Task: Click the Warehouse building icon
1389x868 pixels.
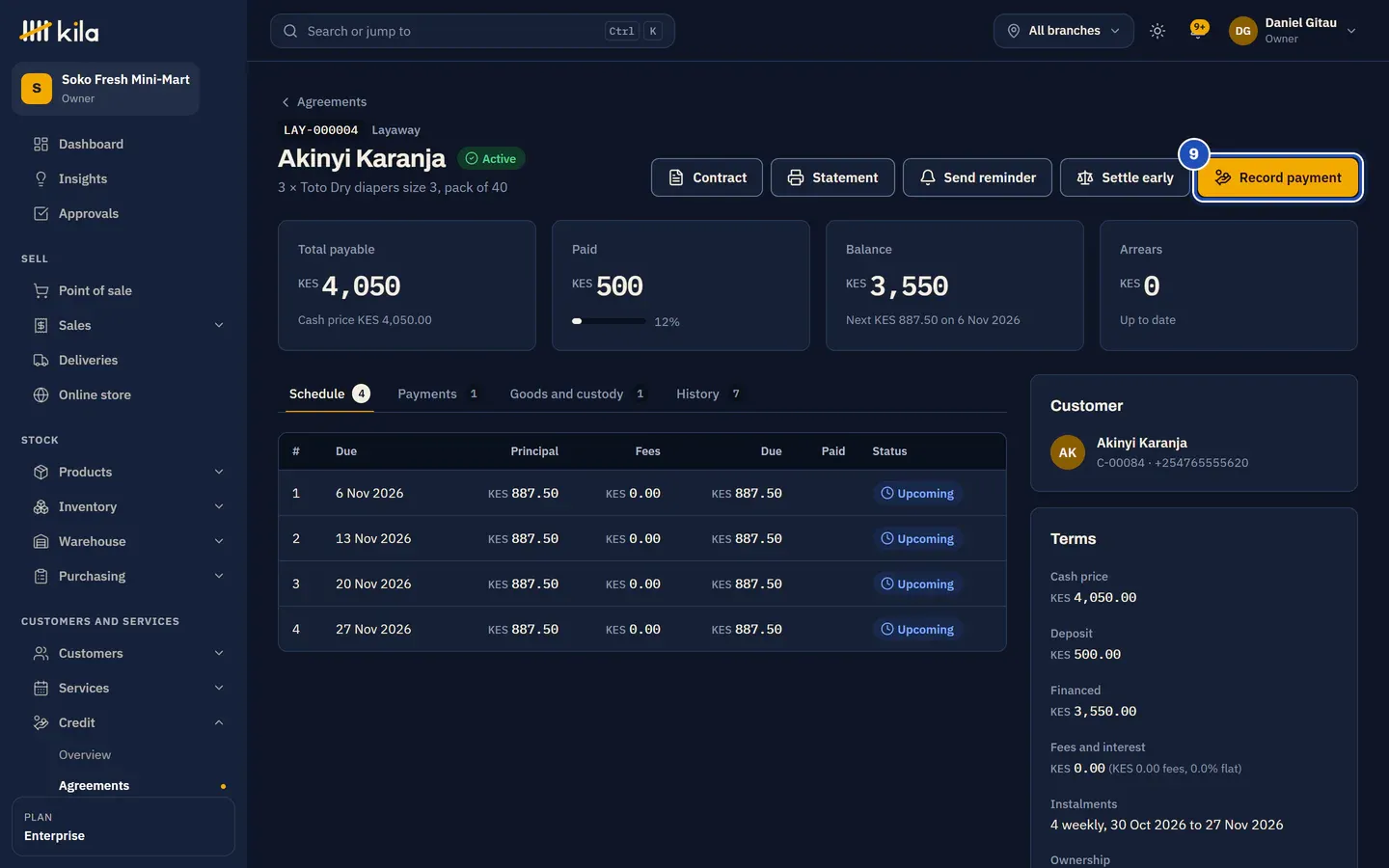Action: pos(41,541)
